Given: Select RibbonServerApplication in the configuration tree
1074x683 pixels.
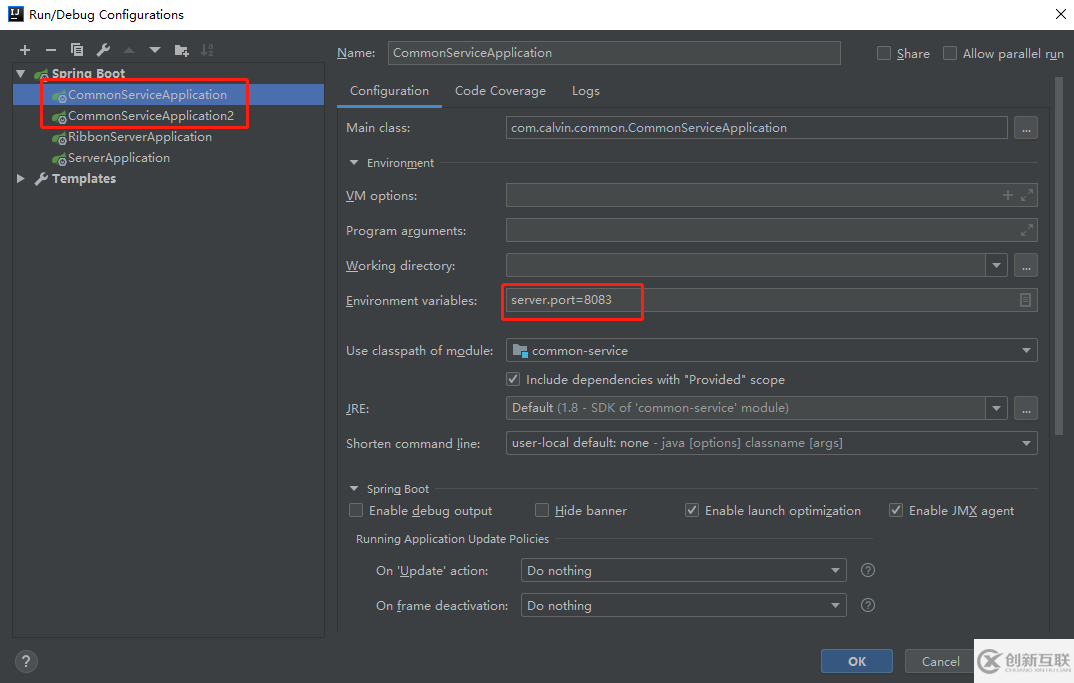Looking at the screenshot, I should coord(139,137).
